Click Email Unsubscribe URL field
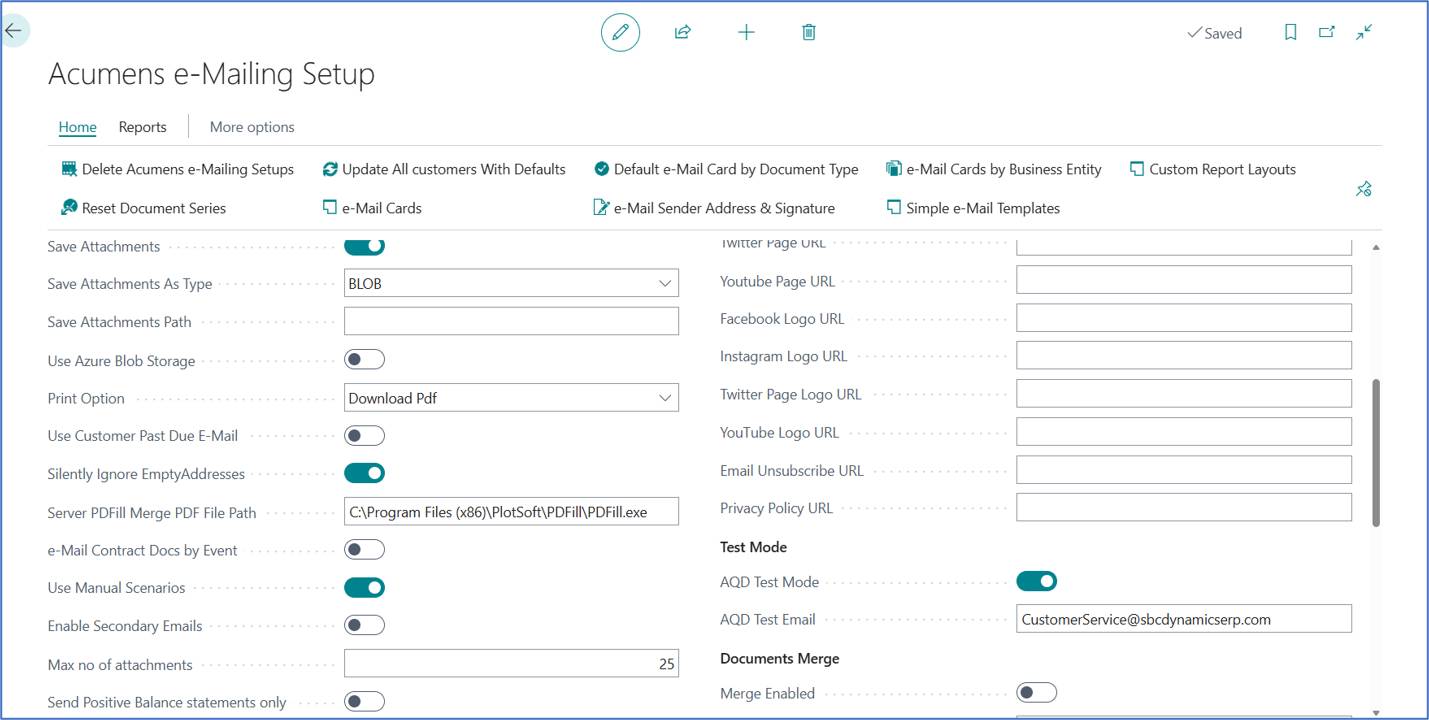1429x720 pixels. pyautogui.click(x=1184, y=469)
